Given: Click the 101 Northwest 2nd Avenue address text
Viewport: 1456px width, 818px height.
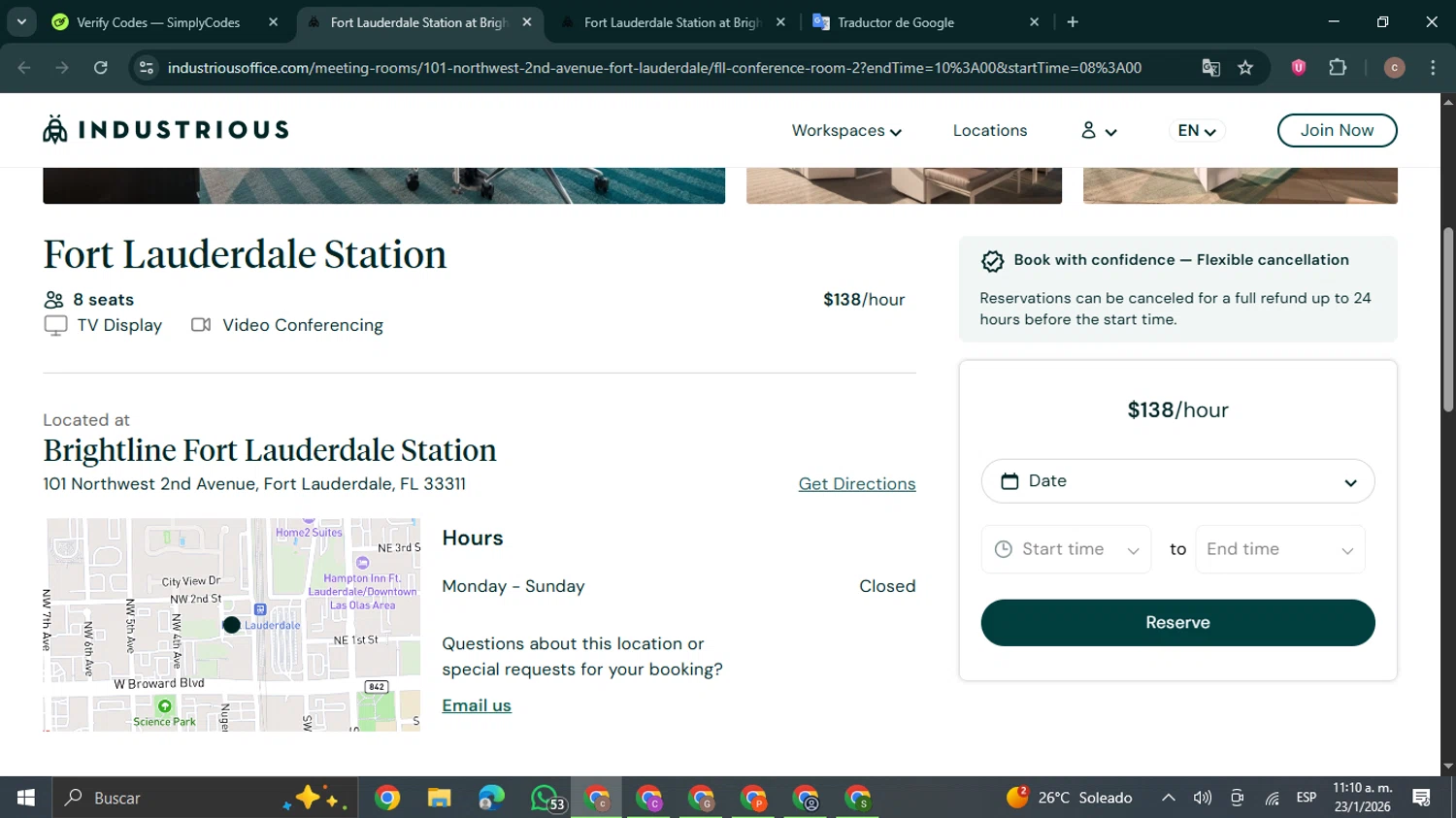Looking at the screenshot, I should tap(254, 484).
